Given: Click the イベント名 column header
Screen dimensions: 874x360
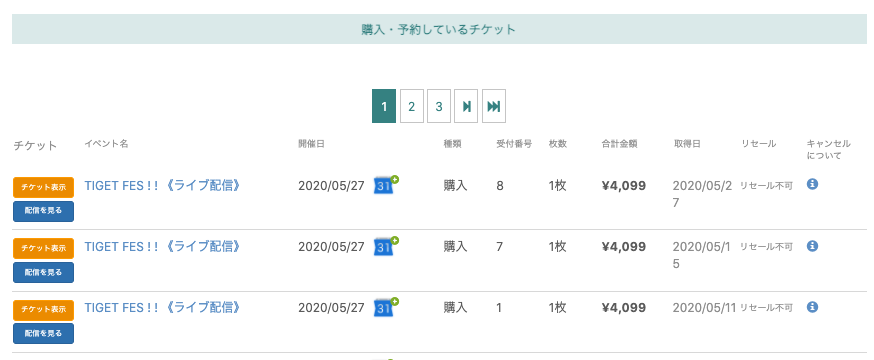Looking at the screenshot, I should coord(106,144).
